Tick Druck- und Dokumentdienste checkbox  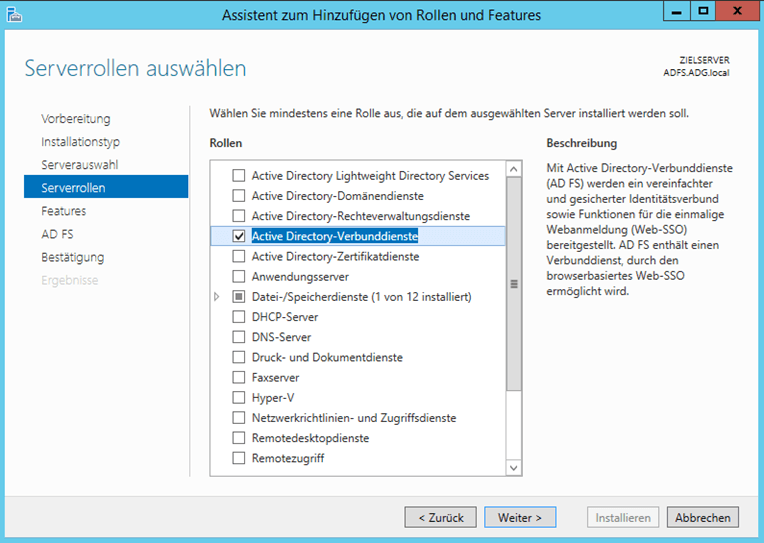point(239,357)
